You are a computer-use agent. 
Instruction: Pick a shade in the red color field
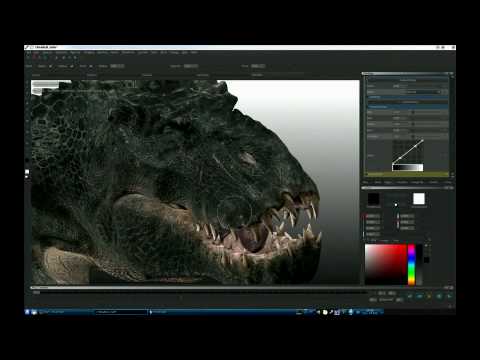(x=386, y=264)
